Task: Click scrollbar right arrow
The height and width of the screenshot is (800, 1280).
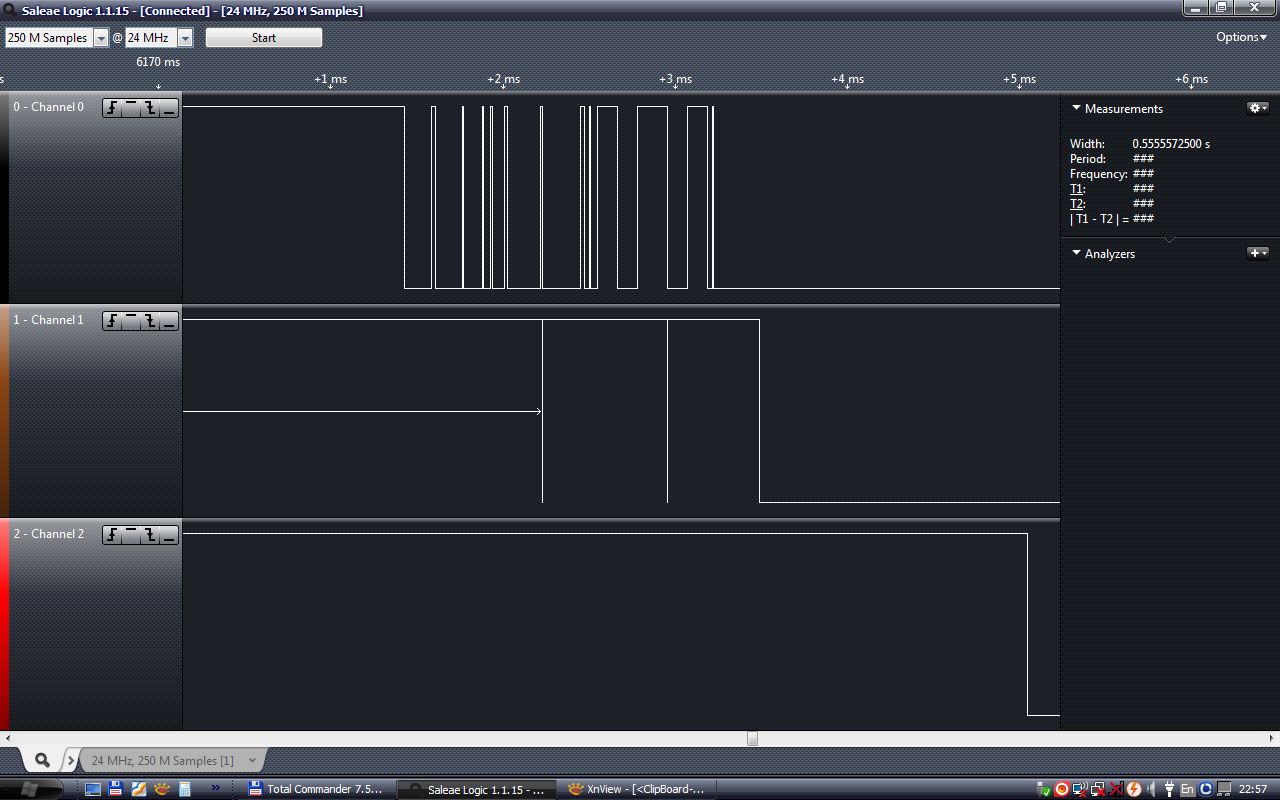Action: tap(1271, 739)
